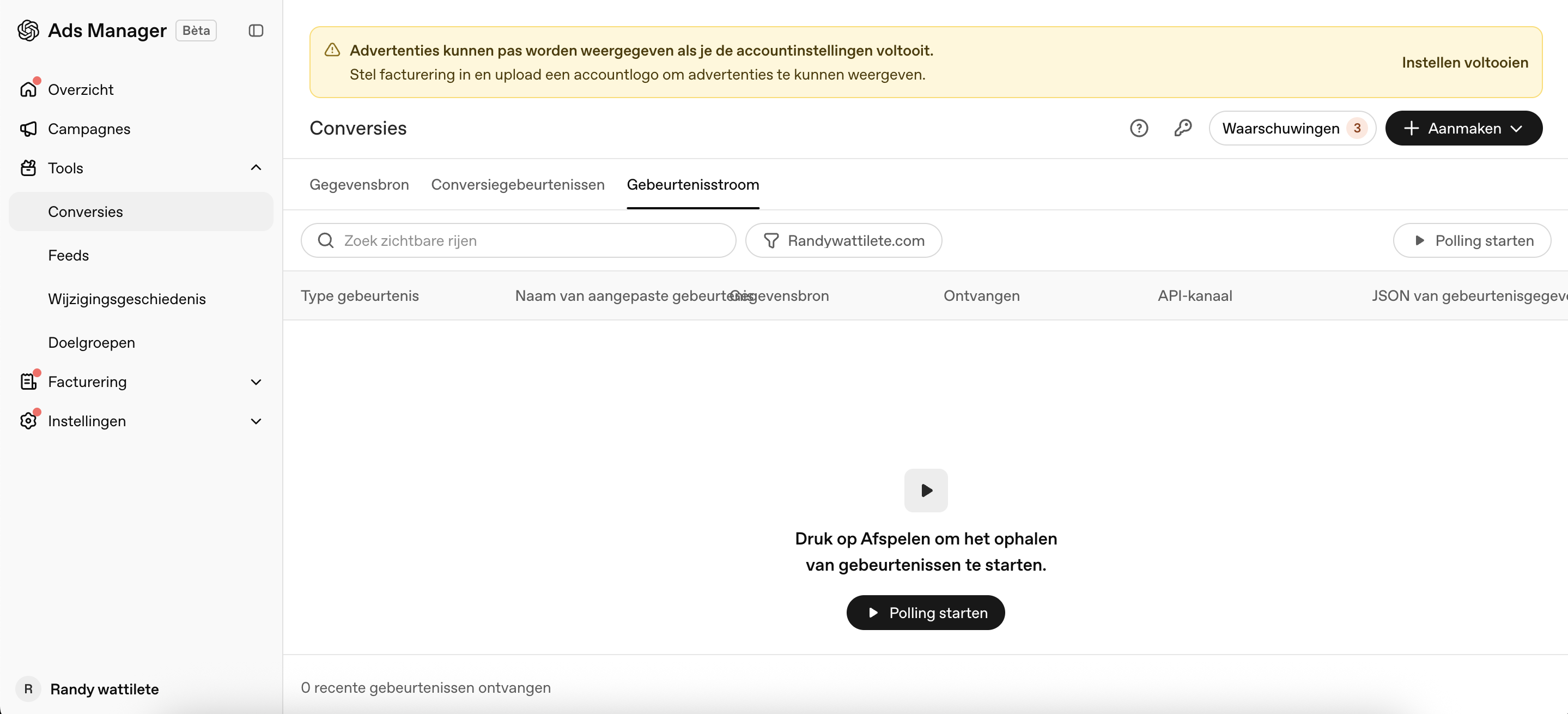The width and height of the screenshot is (1568, 714).
Task: Collapse the sidebar with the panel icon
Action: pos(256,31)
